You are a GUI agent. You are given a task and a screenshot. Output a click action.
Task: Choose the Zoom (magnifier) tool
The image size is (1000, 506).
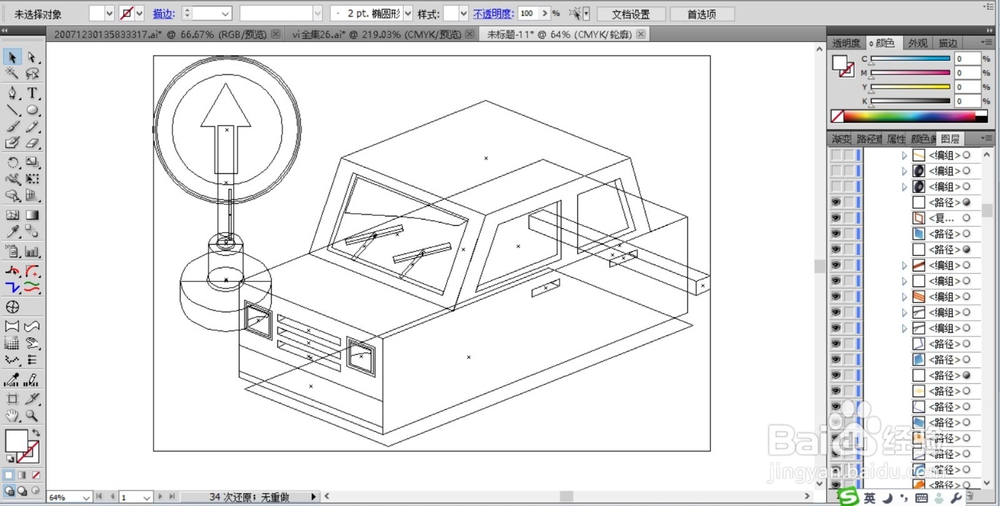point(33,415)
